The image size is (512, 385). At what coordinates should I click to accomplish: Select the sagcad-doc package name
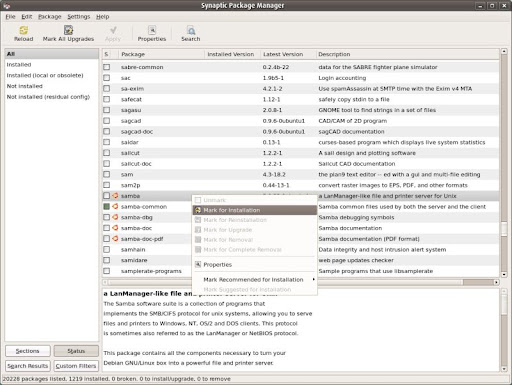tap(137, 131)
